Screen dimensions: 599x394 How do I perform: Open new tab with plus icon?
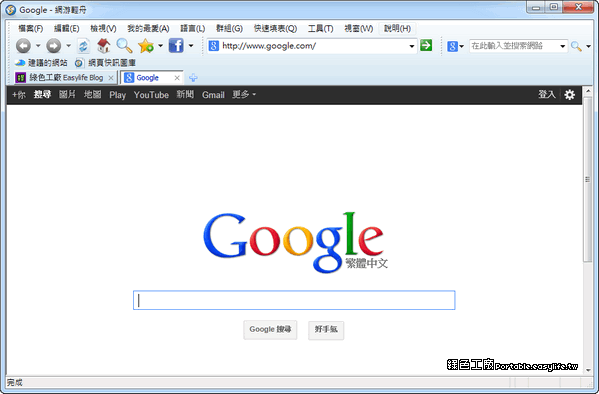[193, 78]
